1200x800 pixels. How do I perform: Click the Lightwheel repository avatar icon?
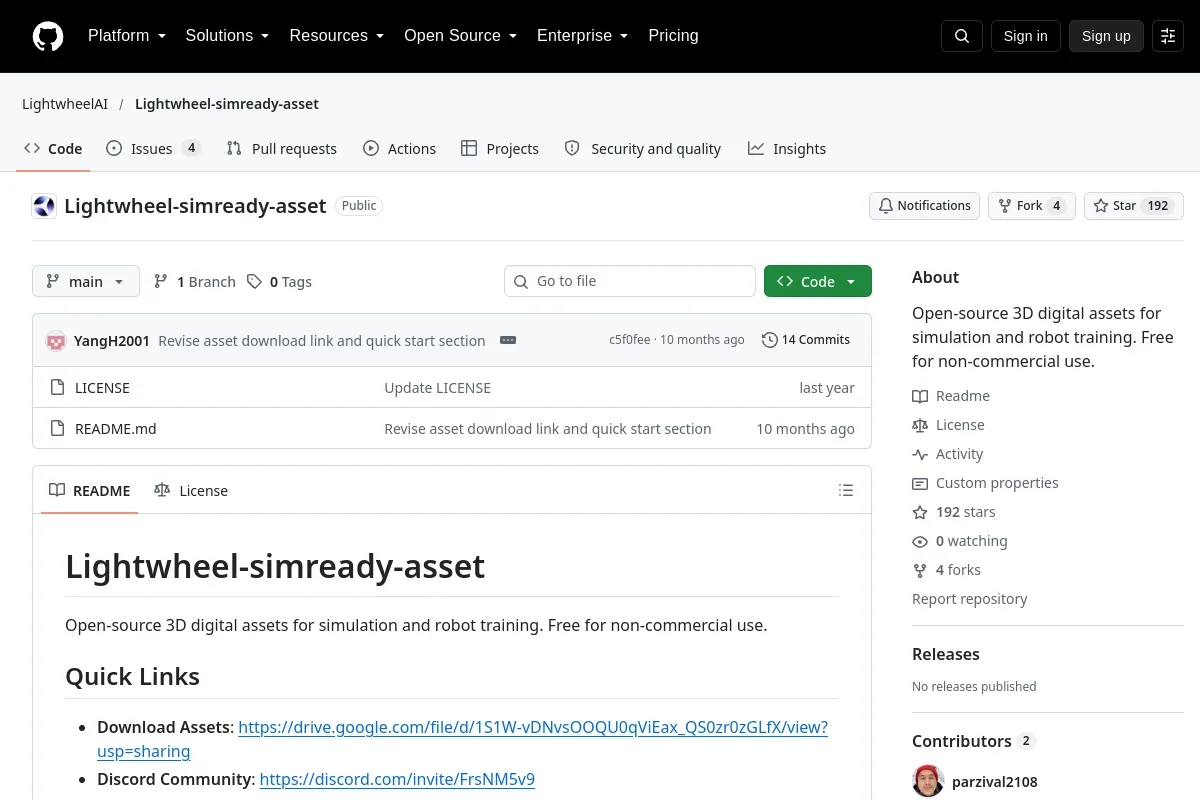point(44,206)
